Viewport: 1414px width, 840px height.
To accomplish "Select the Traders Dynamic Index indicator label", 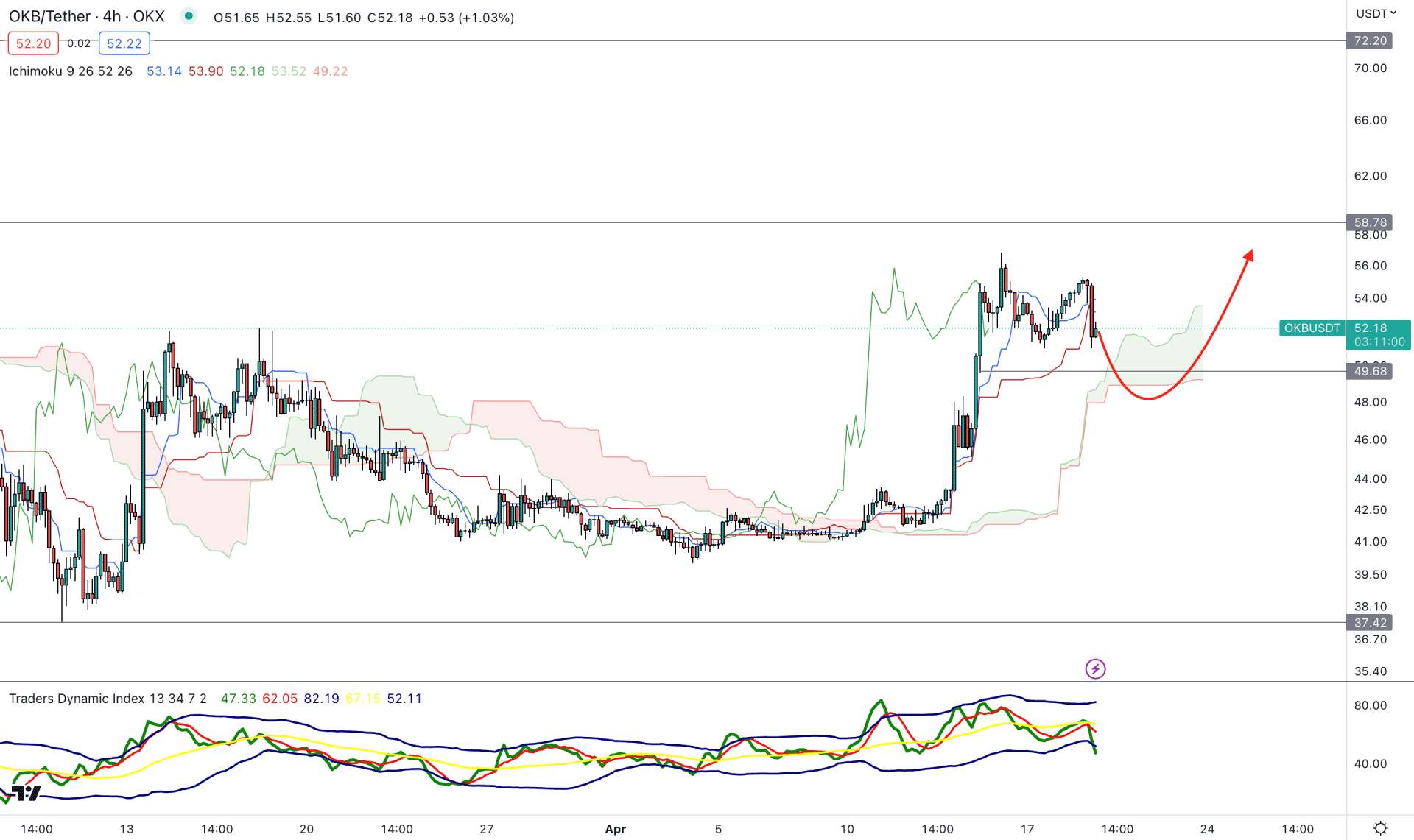I will (108, 699).
